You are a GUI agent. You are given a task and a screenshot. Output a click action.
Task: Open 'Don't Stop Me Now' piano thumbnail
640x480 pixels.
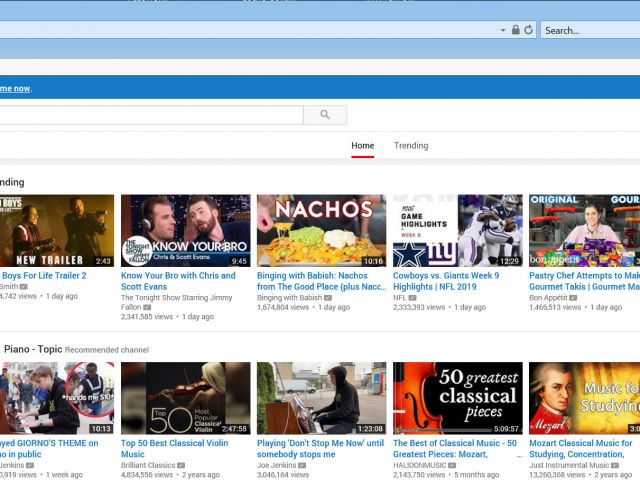pos(322,398)
